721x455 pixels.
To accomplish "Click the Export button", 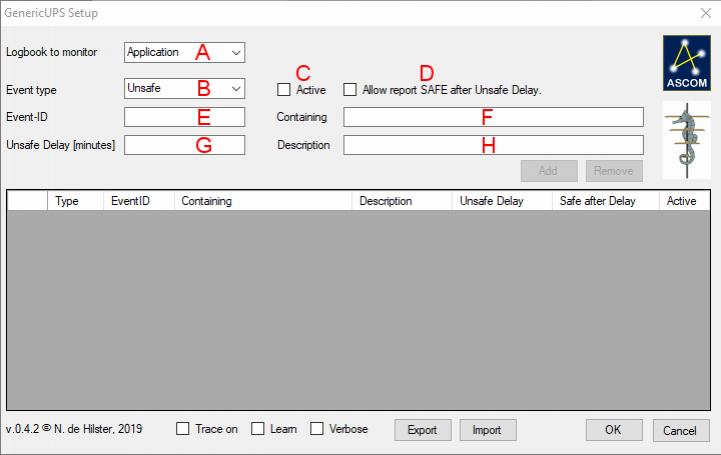I will tap(422, 430).
